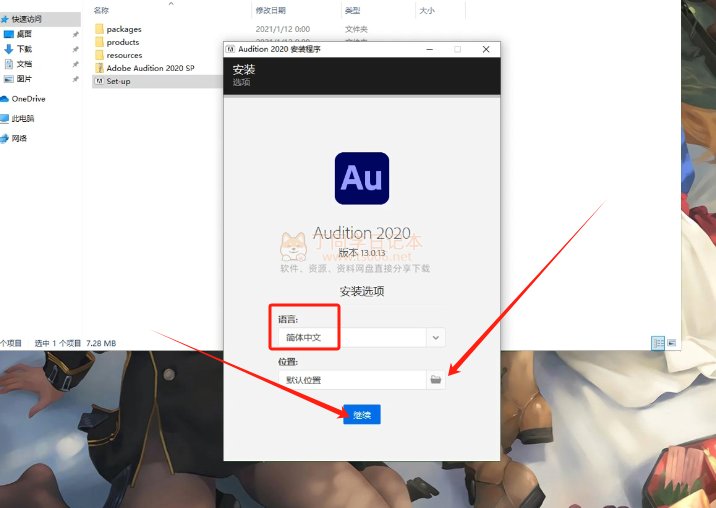Image resolution: width=716 pixels, height=508 pixels.
Task: Open 图片 in Explorer sidebar
Action: 24,79
